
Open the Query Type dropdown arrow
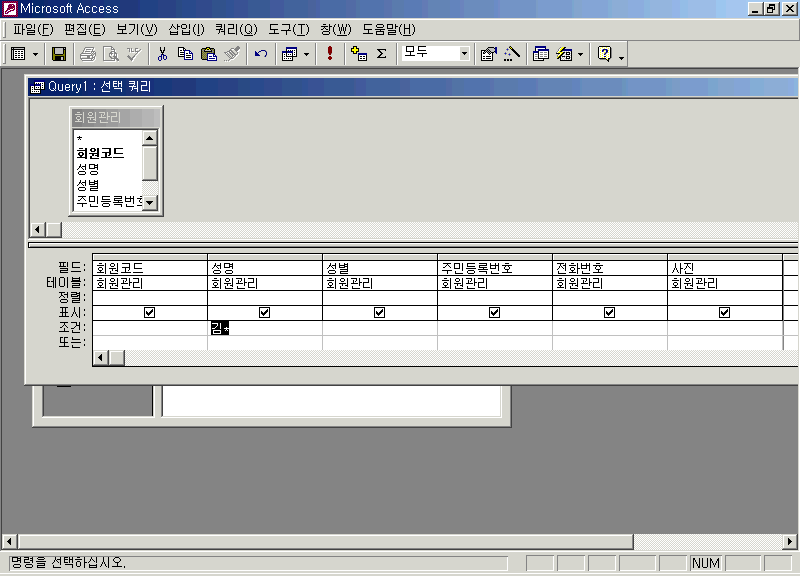(306, 54)
